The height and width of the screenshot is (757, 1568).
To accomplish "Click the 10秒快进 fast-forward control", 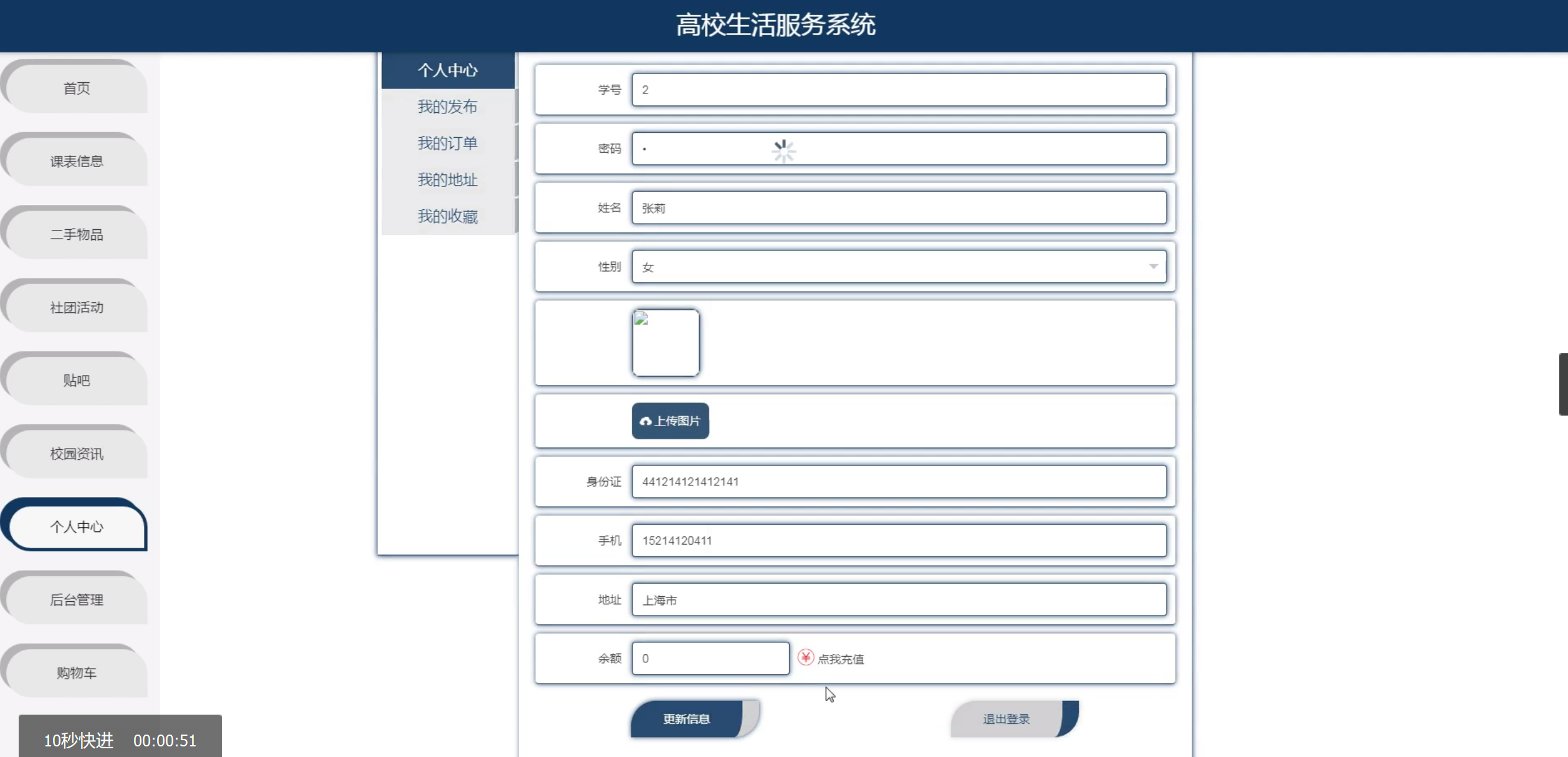I will click(x=79, y=740).
